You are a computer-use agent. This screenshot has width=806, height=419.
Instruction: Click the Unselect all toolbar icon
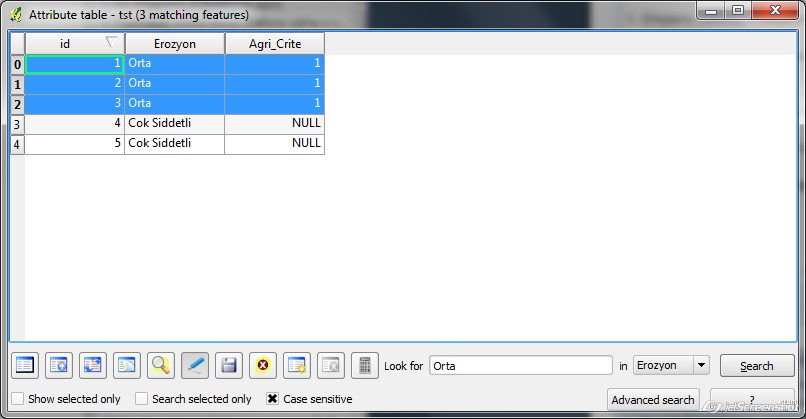(25, 366)
